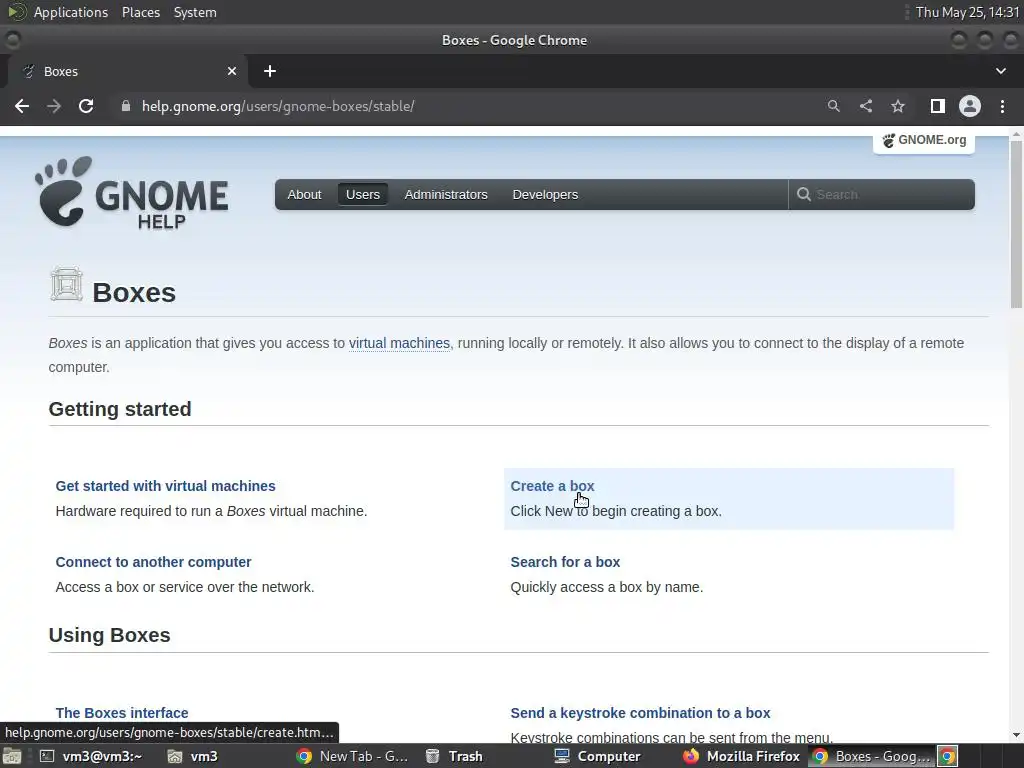Visit the GNOME.org link
Viewport: 1024px width, 768px height.
click(924, 140)
